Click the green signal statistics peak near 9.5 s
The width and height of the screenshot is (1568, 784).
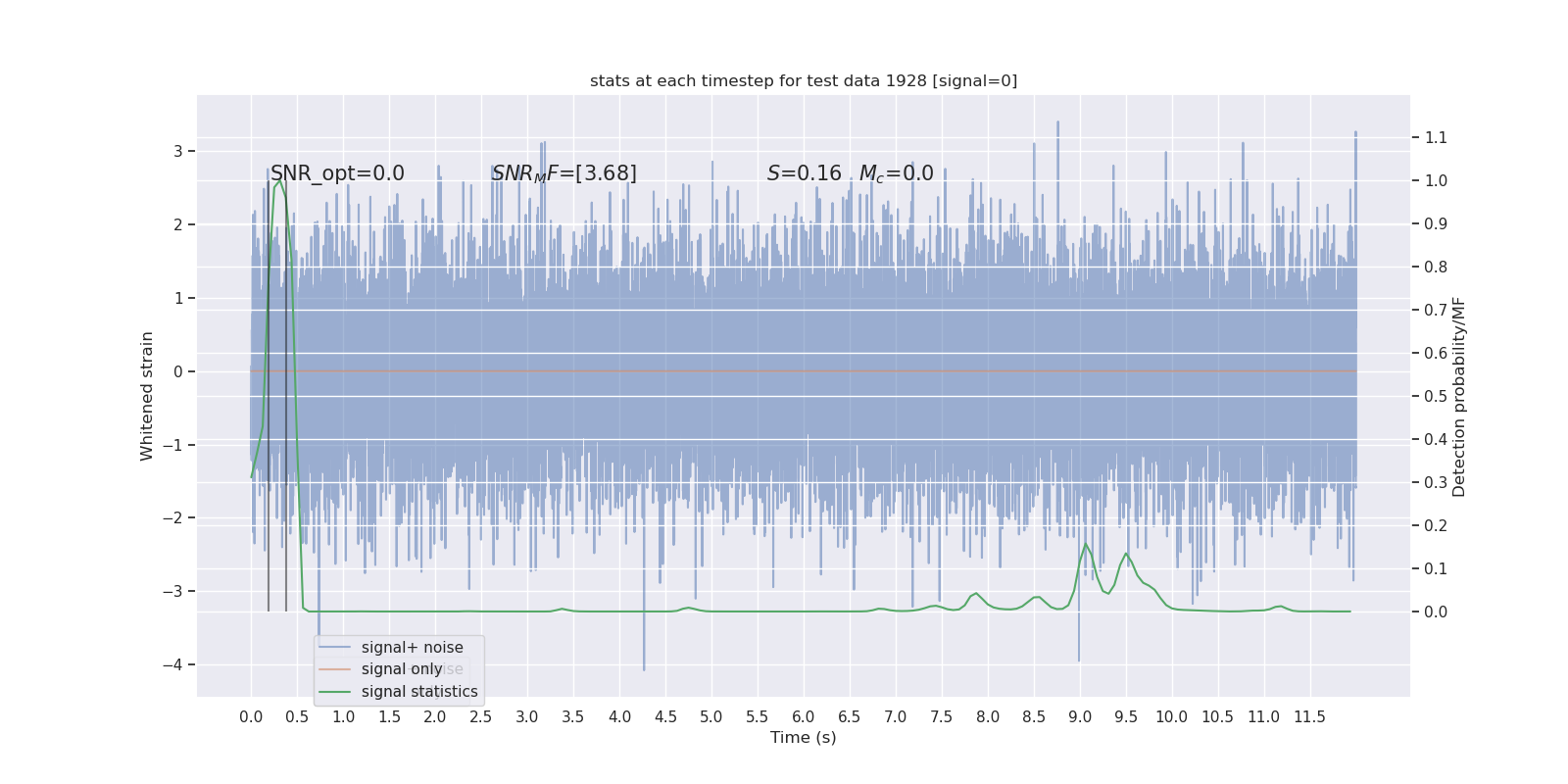pyautogui.click(x=1126, y=555)
